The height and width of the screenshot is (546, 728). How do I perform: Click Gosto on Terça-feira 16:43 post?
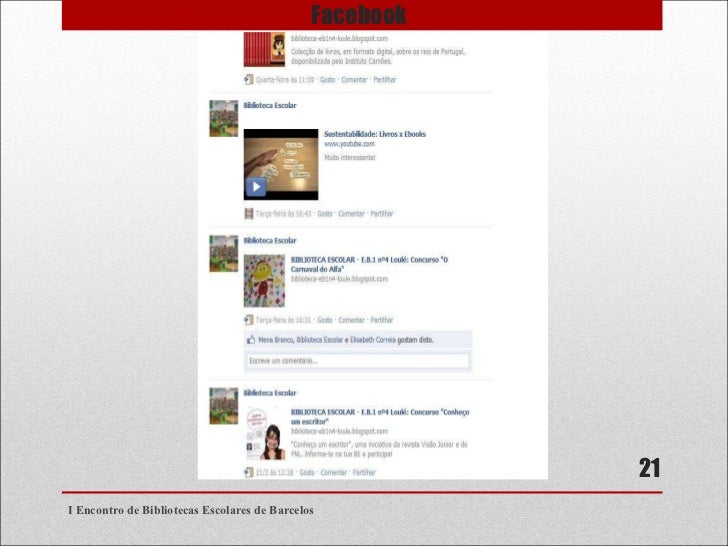pos(325,214)
